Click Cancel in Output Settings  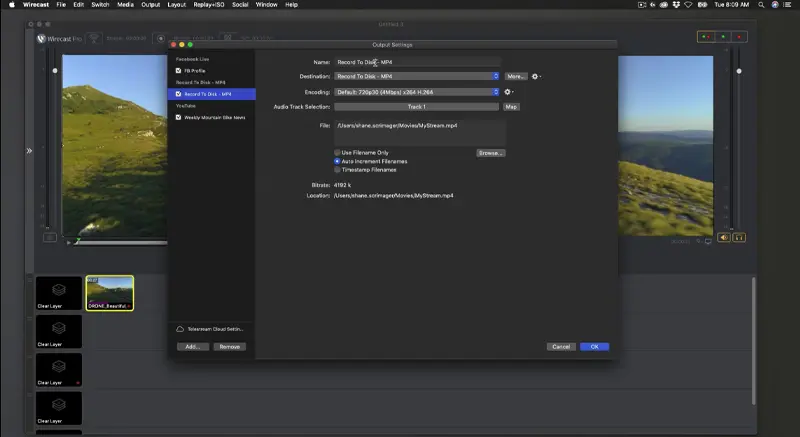(561, 347)
